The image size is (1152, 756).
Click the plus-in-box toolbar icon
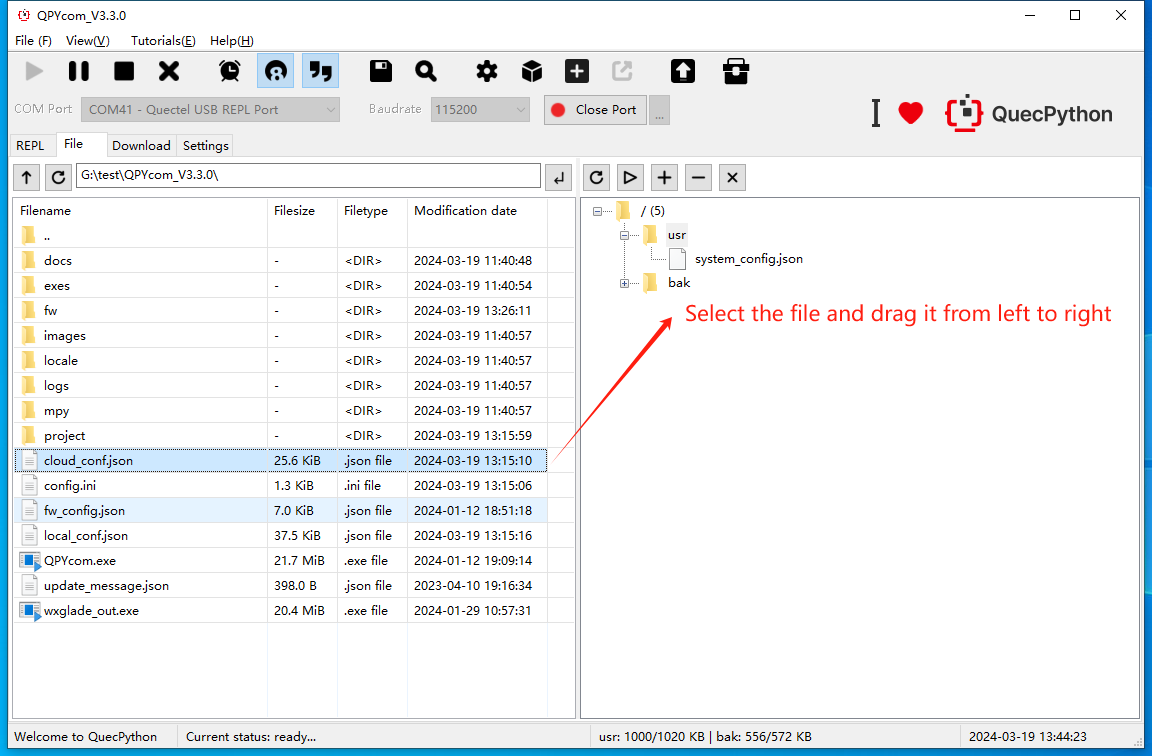[x=577, y=71]
